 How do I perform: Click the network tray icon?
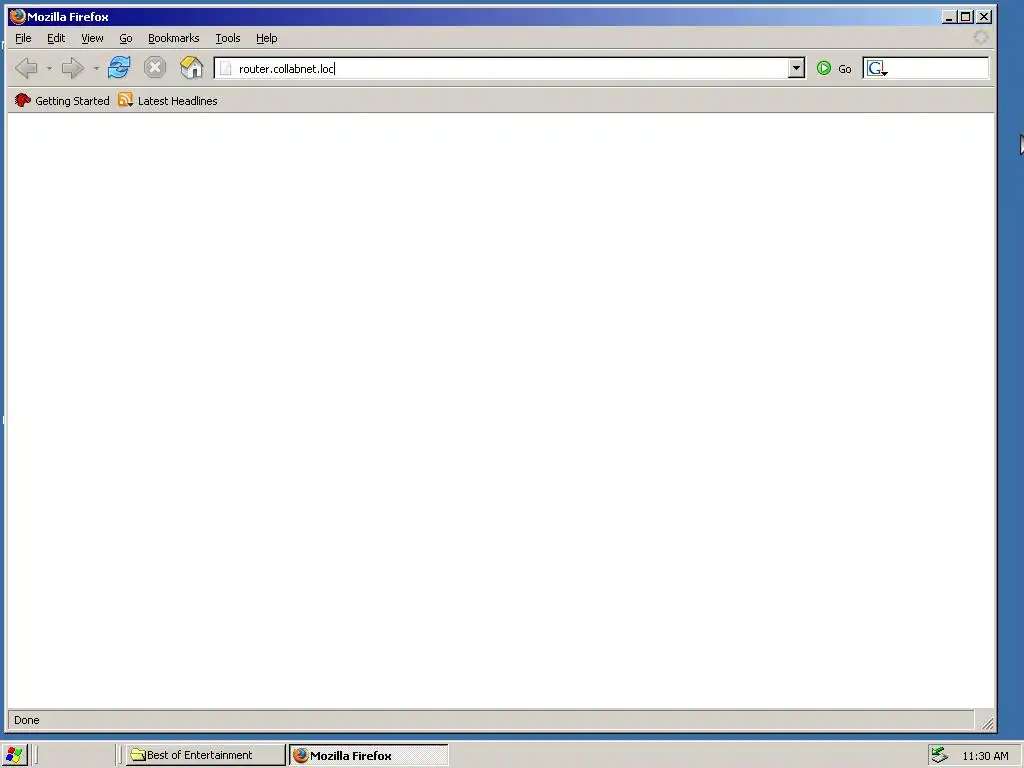(939, 755)
